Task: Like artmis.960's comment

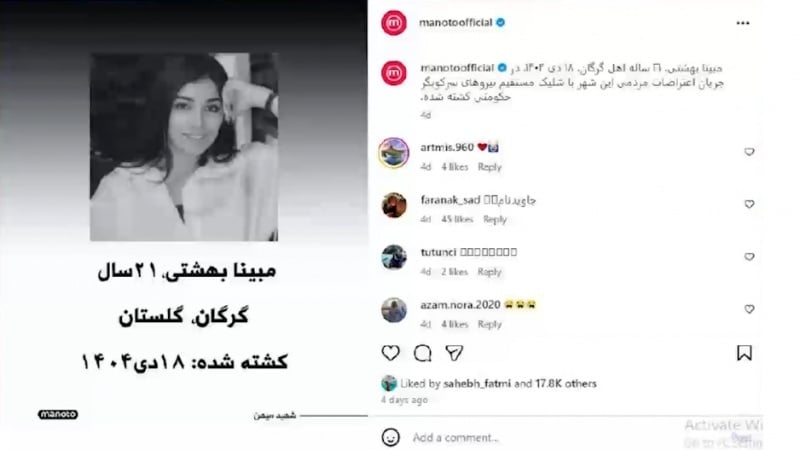Action: point(749,152)
